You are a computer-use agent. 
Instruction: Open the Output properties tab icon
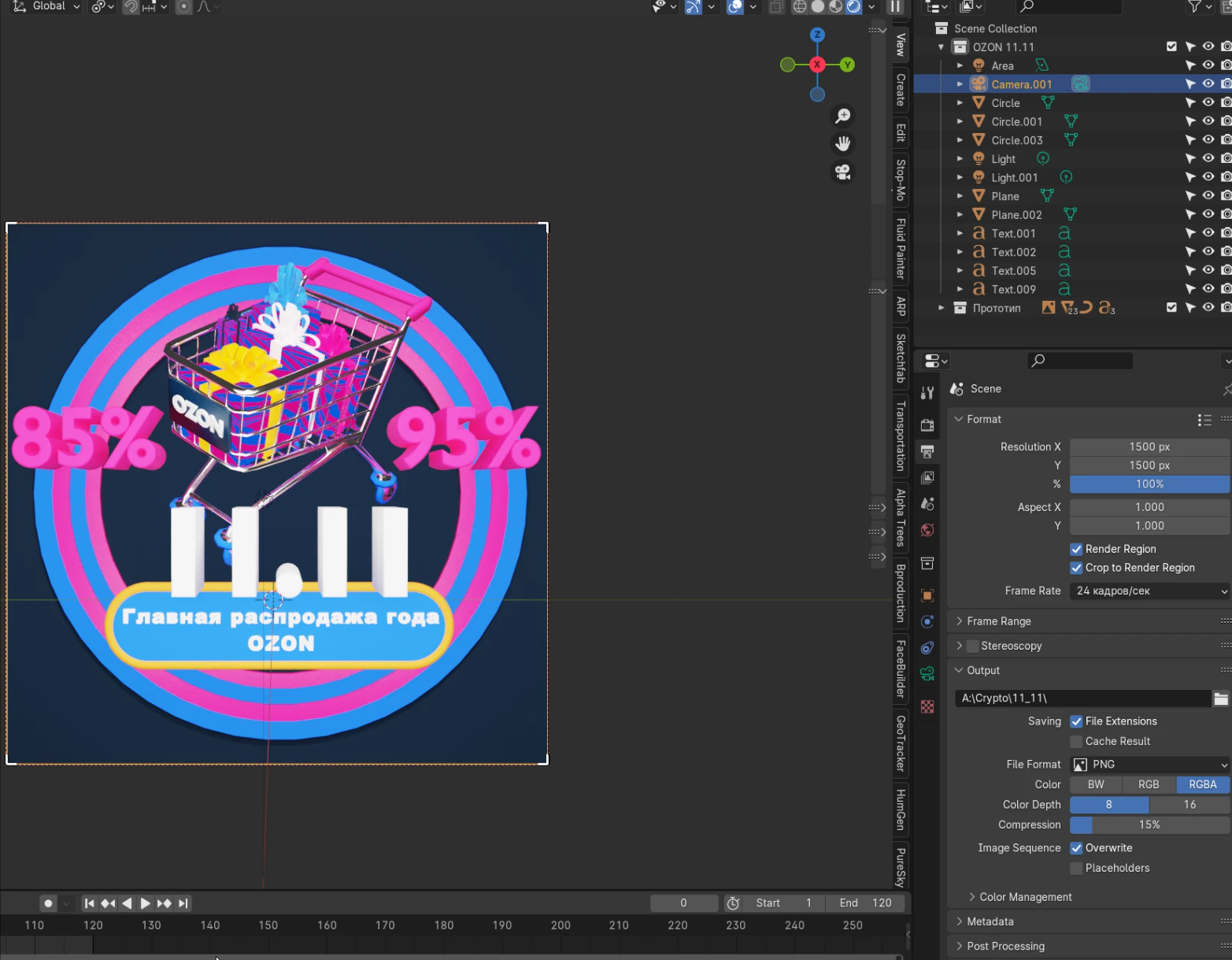click(x=927, y=452)
